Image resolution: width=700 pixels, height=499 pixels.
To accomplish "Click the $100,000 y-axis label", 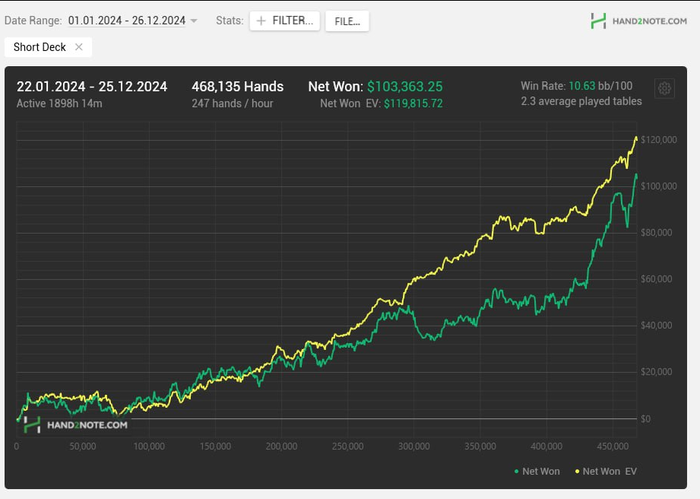I will (x=659, y=186).
